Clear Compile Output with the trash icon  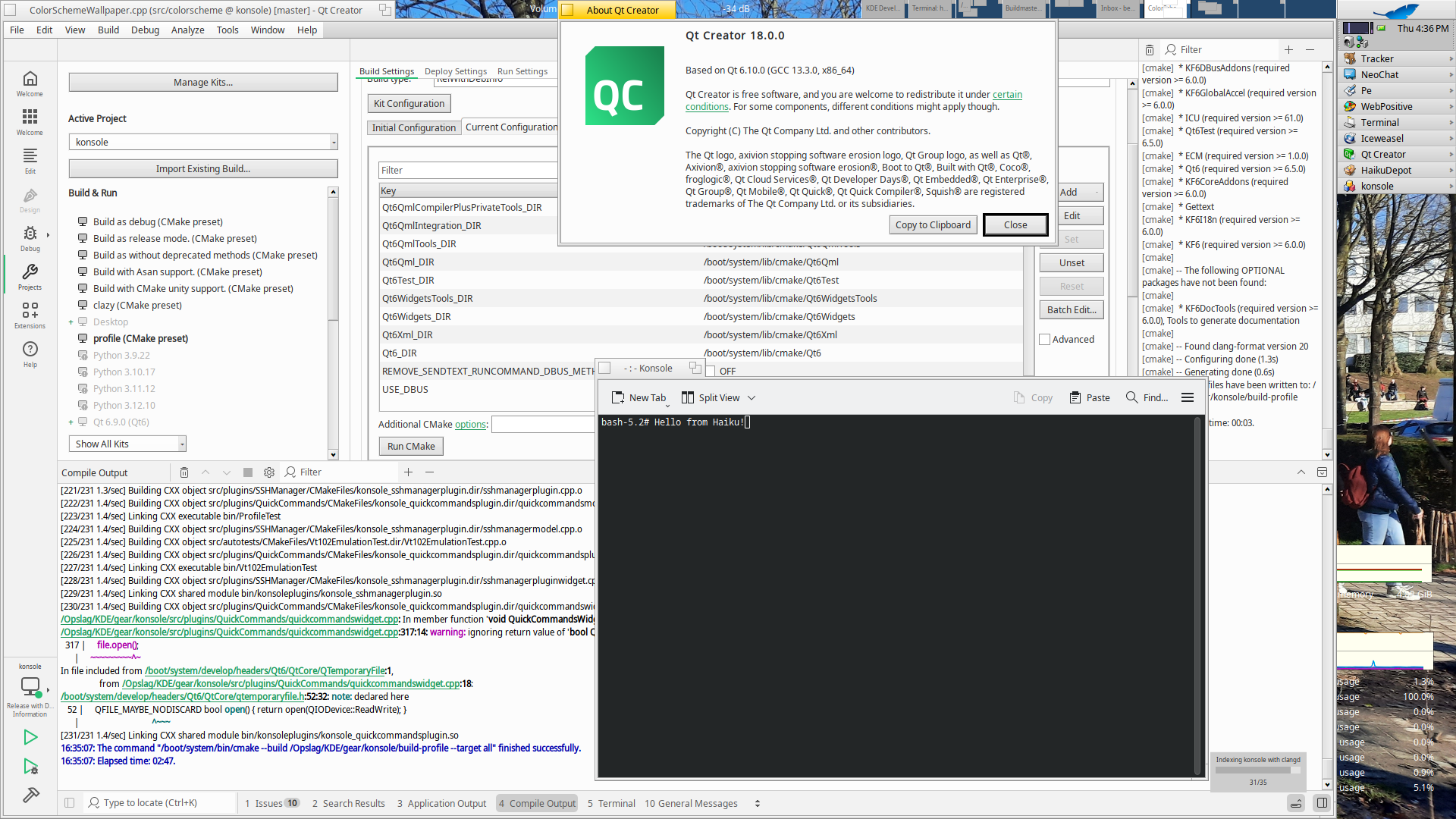[x=184, y=472]
